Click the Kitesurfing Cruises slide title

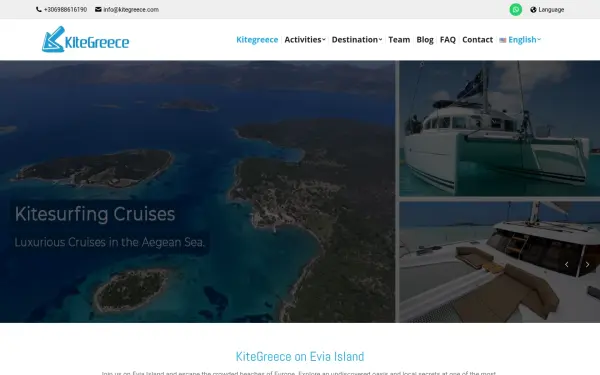[95, 214]
